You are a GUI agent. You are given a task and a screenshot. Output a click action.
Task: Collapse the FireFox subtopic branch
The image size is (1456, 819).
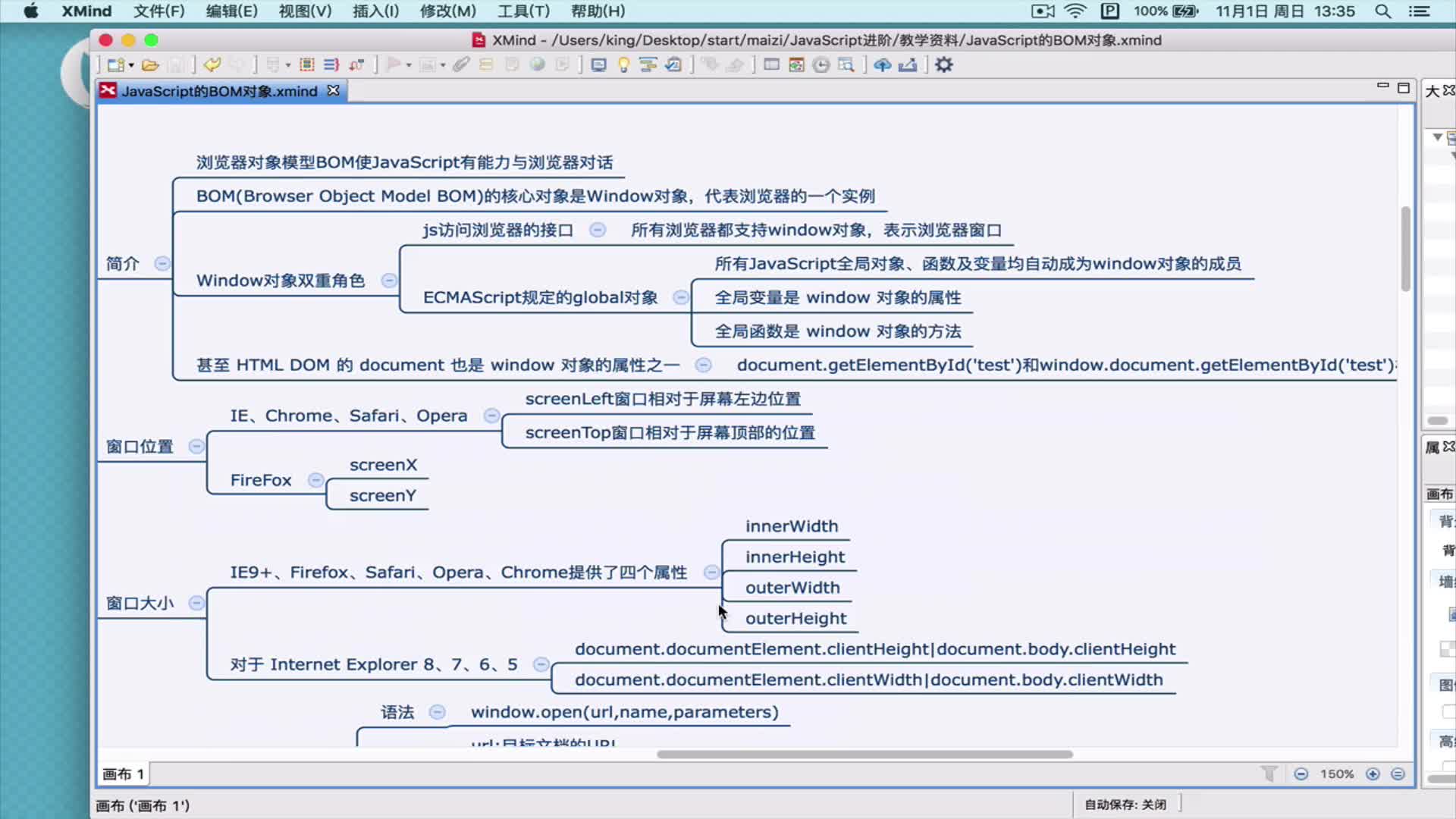point(316,480)
